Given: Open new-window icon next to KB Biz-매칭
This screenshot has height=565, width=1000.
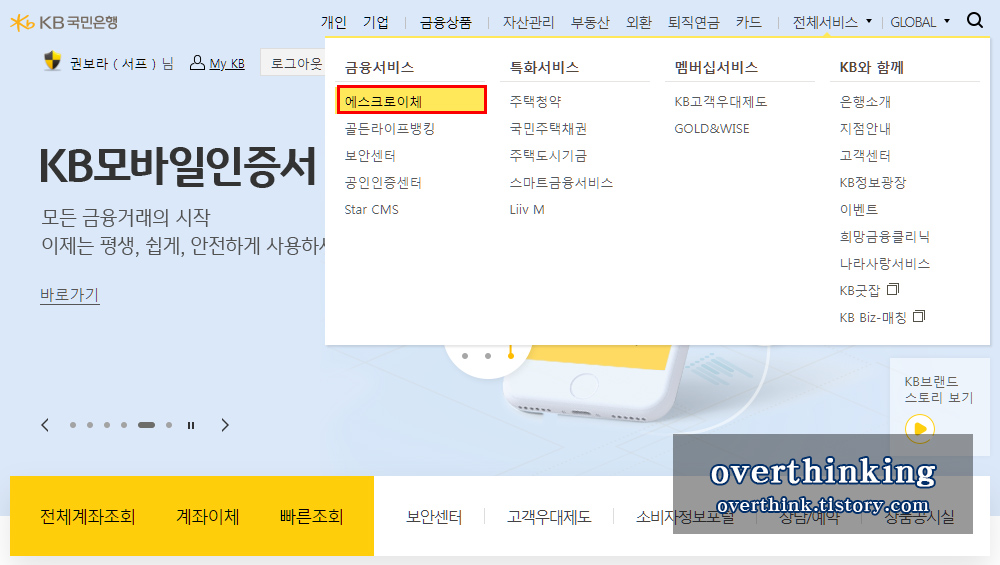Looking at the screenshot, I should point(919,316).
